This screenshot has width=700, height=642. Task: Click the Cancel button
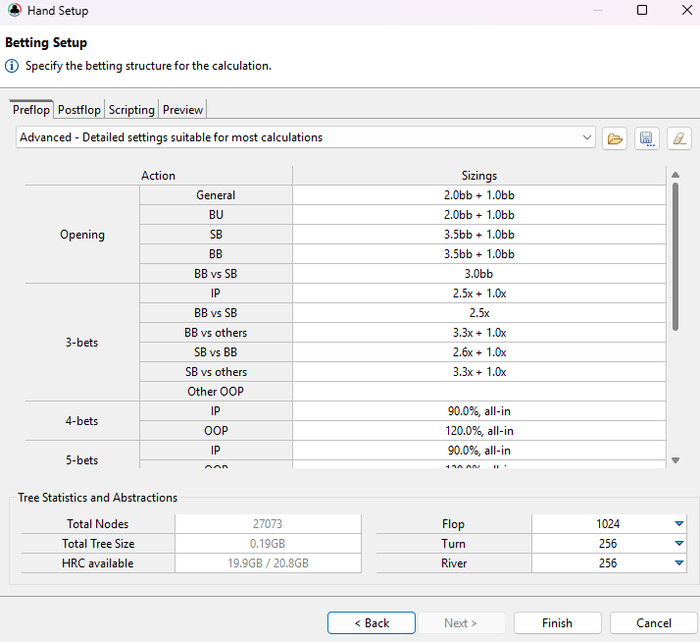click(x=654, y=623)
